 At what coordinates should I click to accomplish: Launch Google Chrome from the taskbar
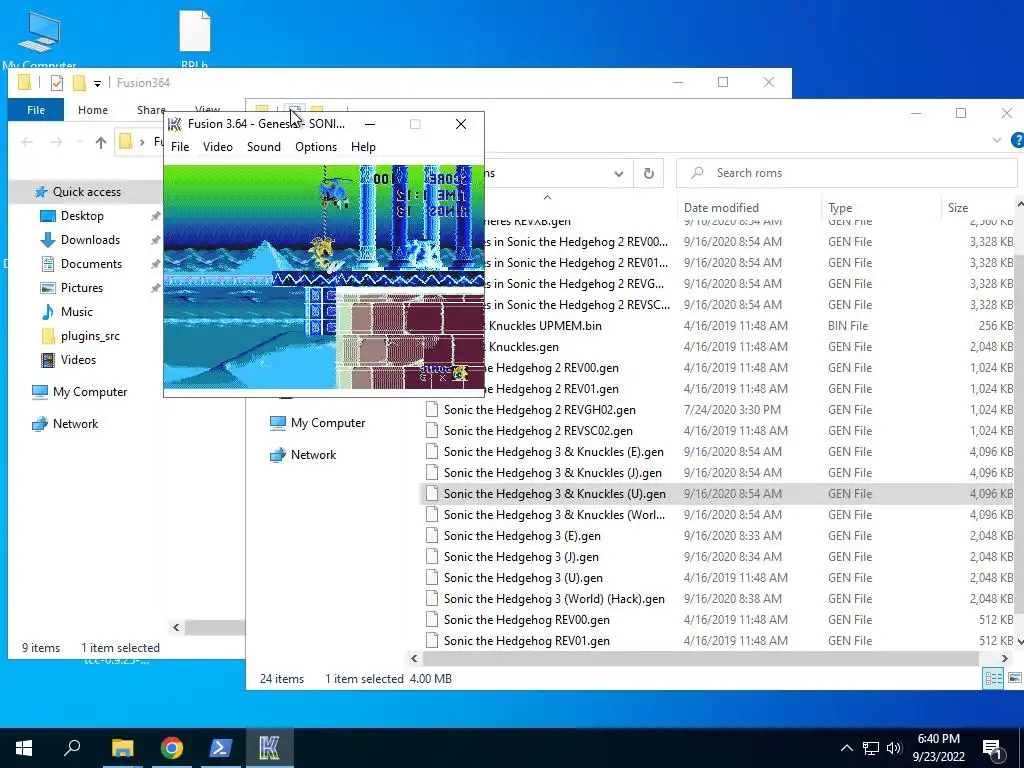[172, 748]
